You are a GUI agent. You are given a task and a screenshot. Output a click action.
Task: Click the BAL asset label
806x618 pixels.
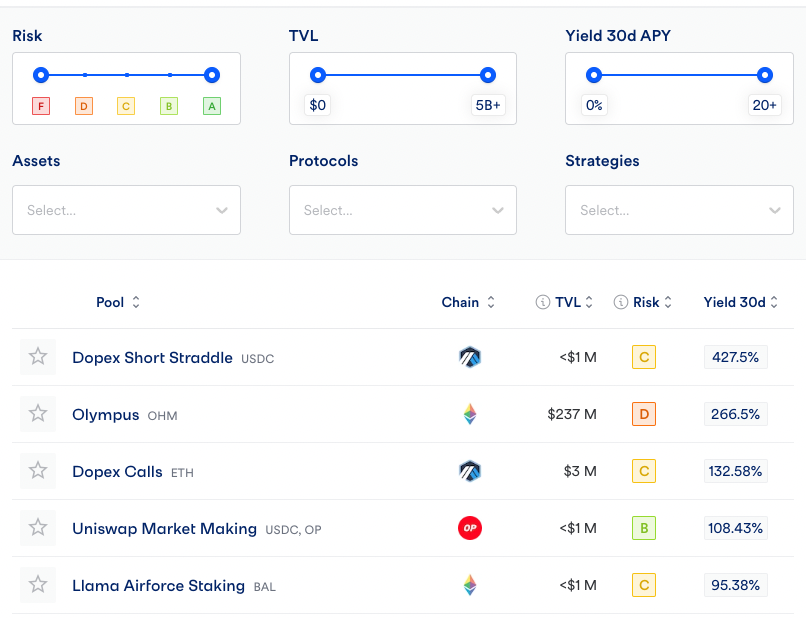(265, 587)
